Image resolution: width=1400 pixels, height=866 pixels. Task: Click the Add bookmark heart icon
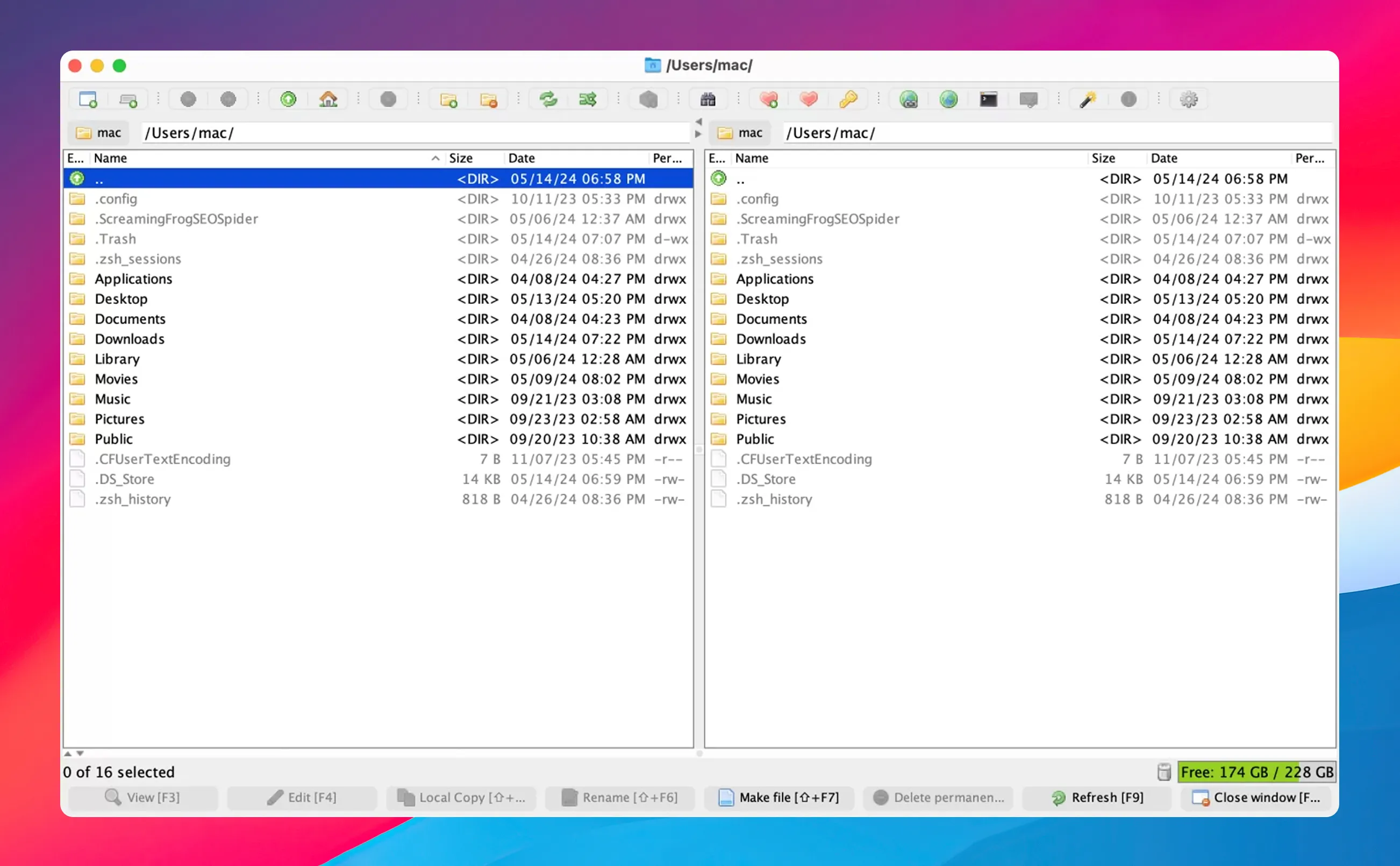point(769,100)
